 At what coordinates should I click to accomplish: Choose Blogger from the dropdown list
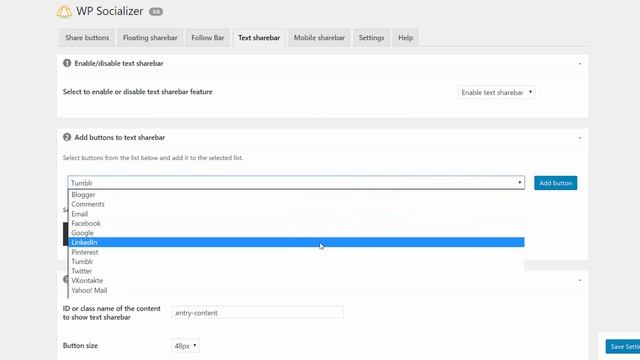(296, 195)
